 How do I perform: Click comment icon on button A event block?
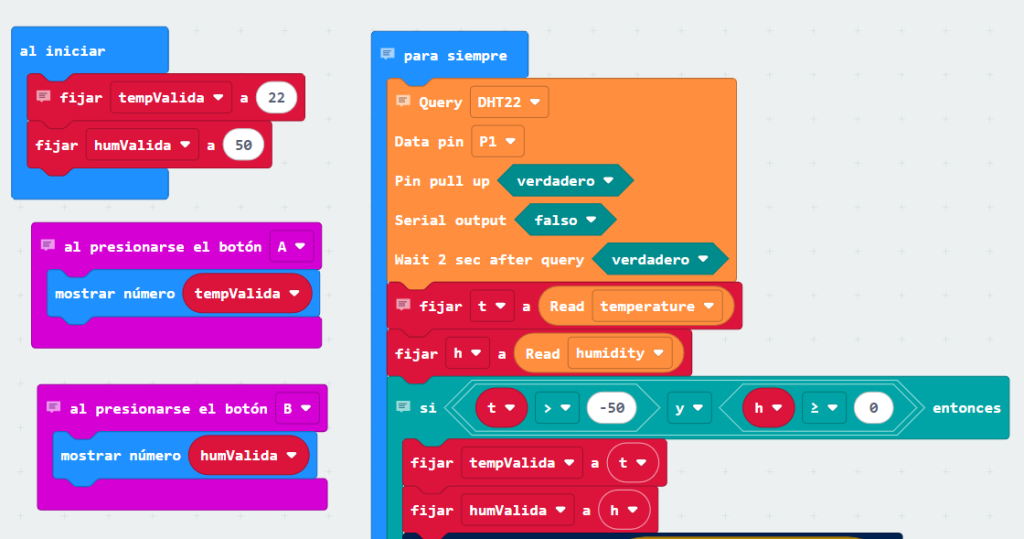48,245
